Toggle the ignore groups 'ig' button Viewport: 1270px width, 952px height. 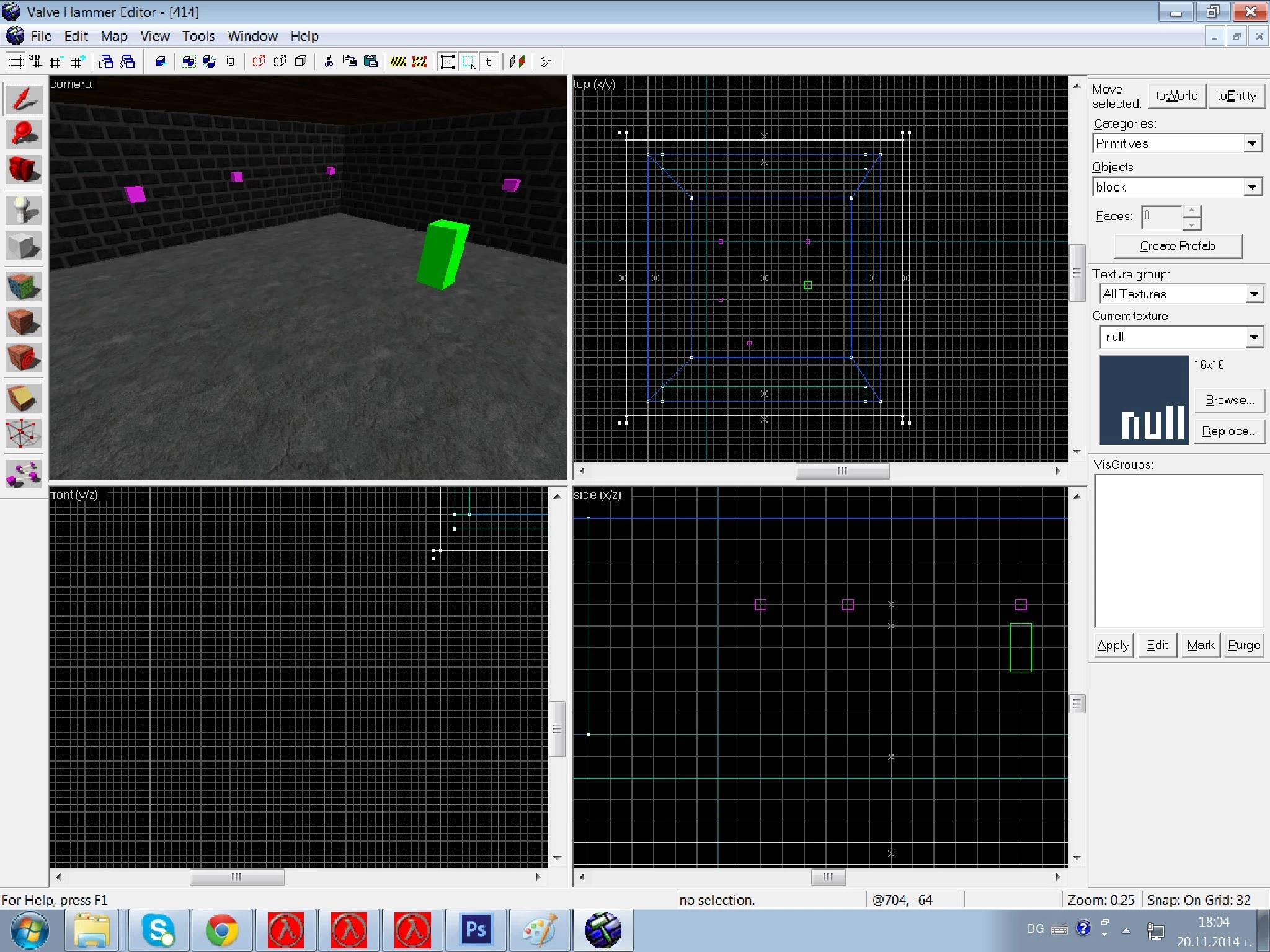[230, 61]
